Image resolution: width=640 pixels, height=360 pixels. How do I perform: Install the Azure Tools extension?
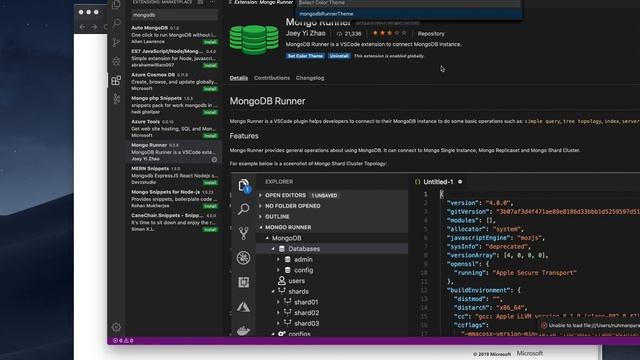[x=210, y=136]
